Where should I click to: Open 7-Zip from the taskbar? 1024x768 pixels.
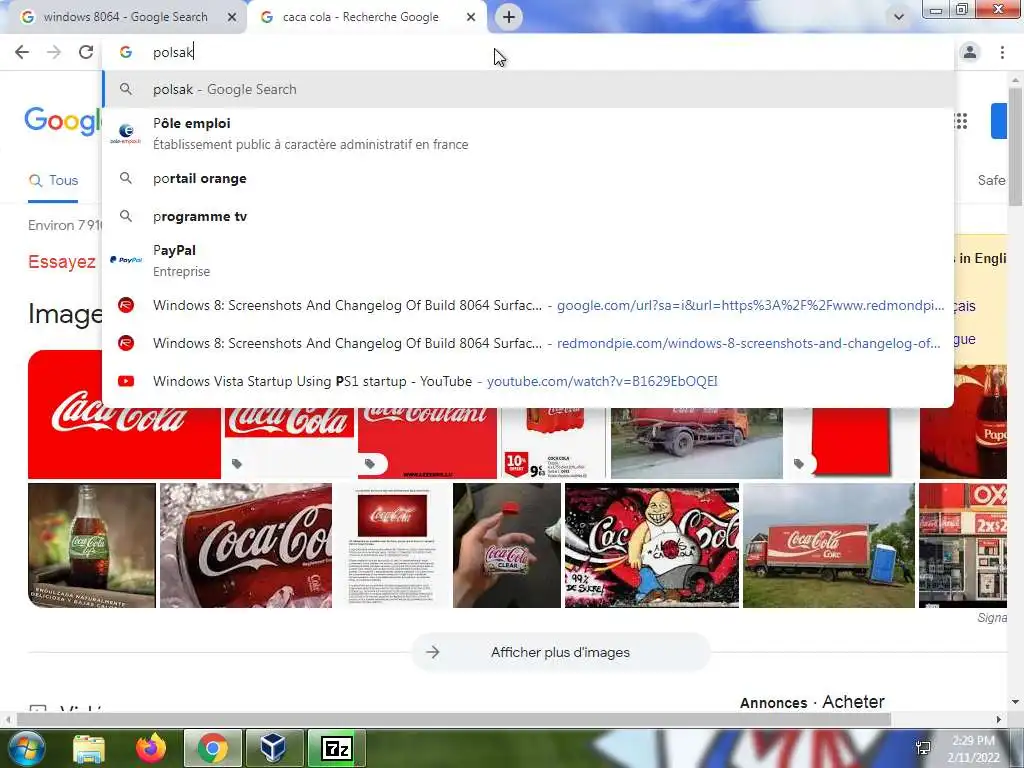(336, 748)
